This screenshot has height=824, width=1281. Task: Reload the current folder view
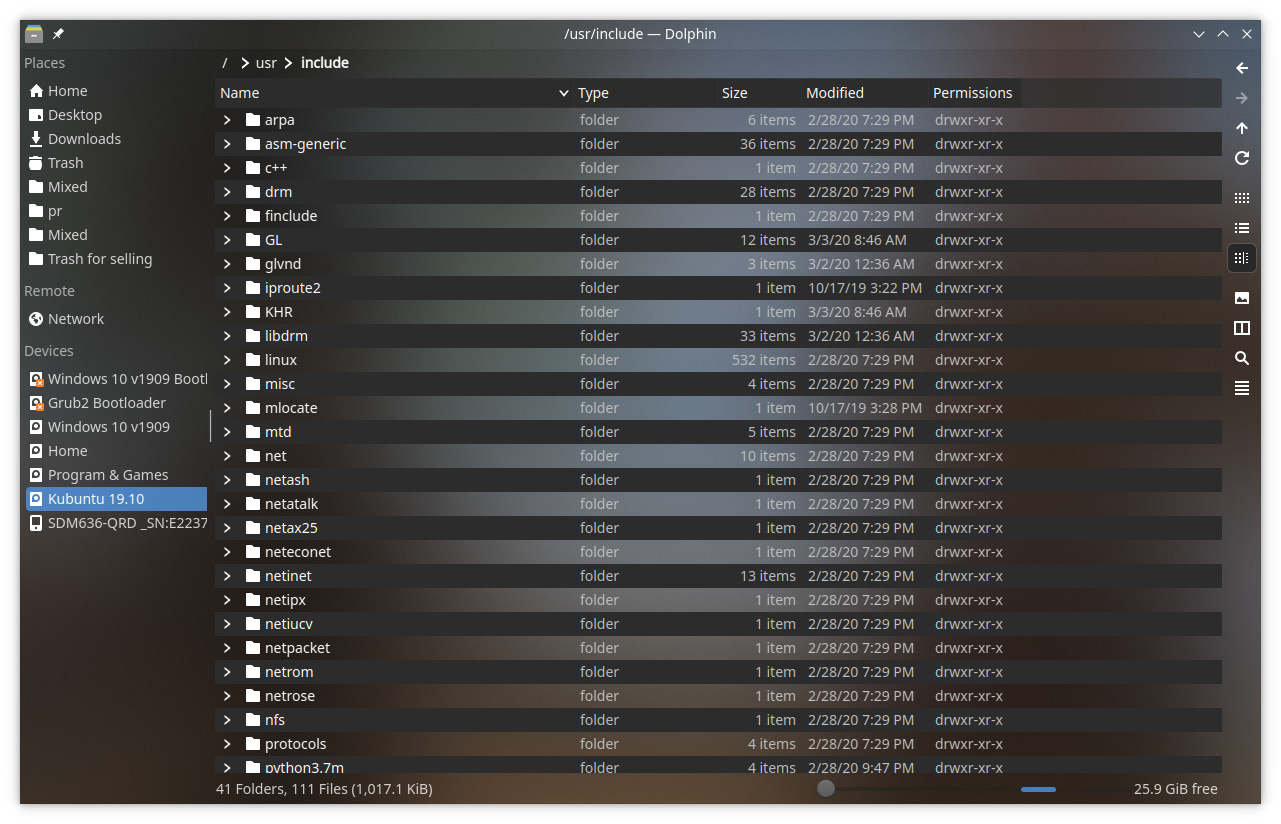click(x=1242, y=158)
